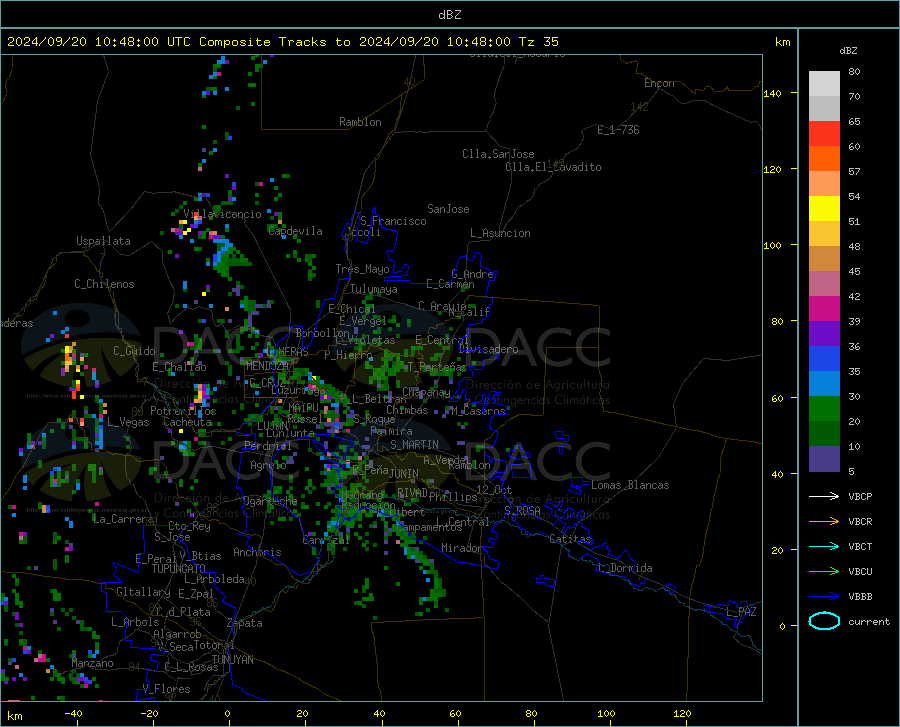This screenshot has height=727, width=900.
Task: Click the L_PAZ label at lower right
Action: (x=741, y=612)
